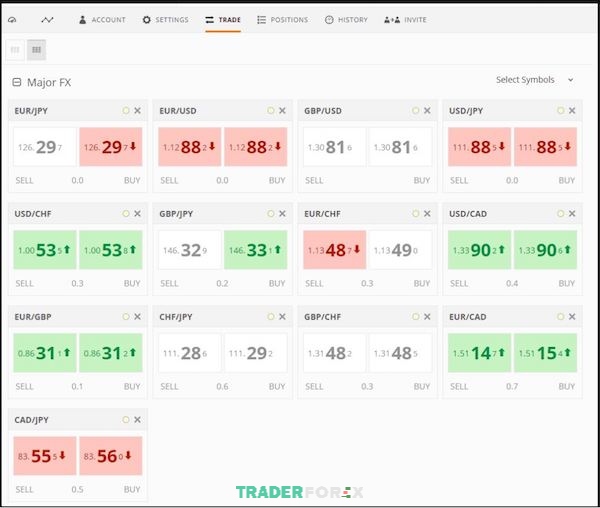
Task: Click the USD/CAD buy price 1.33906
Action: tap(545, 250)
